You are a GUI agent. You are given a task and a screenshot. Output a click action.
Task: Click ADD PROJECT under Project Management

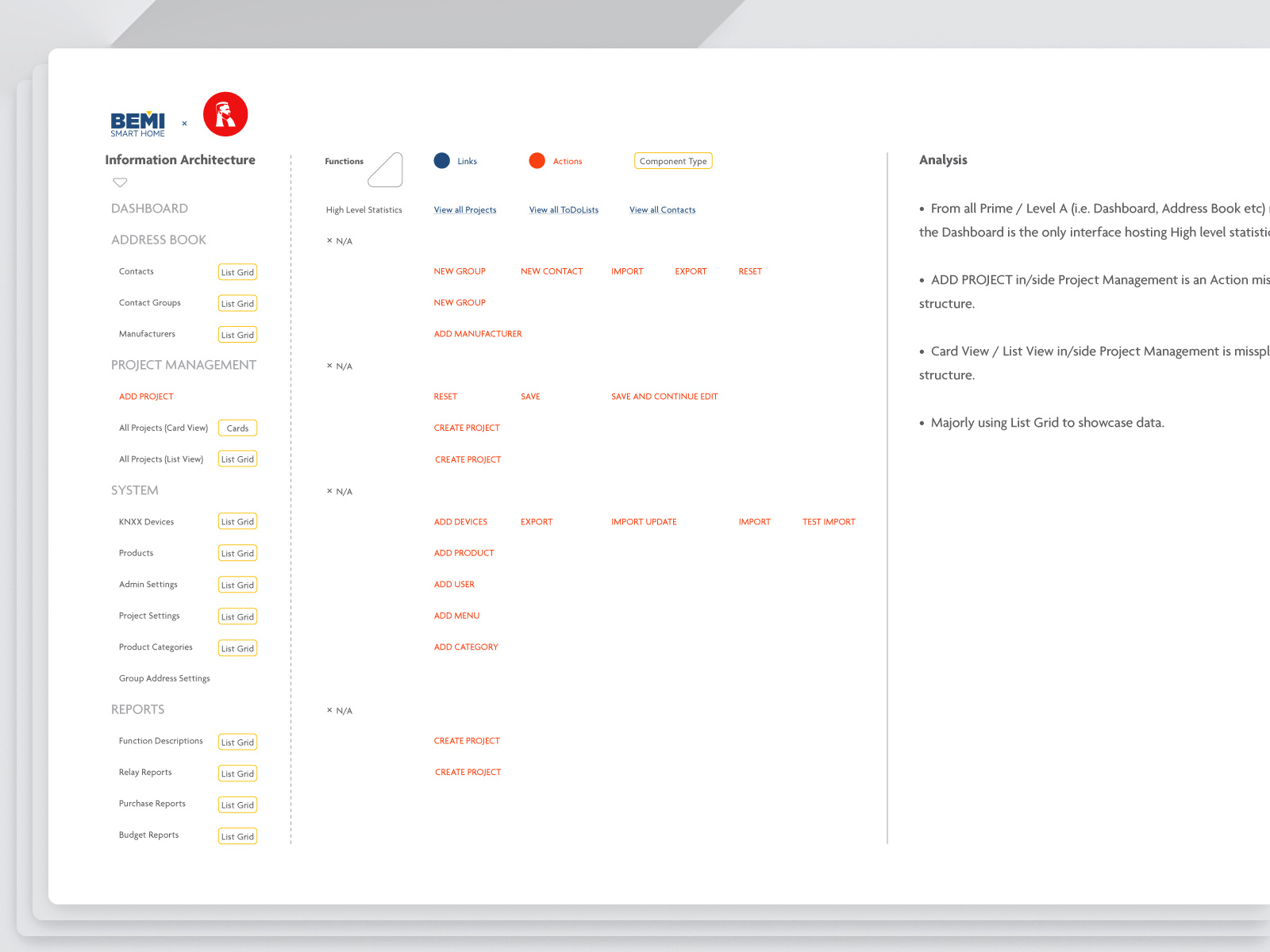click(146, 397)
